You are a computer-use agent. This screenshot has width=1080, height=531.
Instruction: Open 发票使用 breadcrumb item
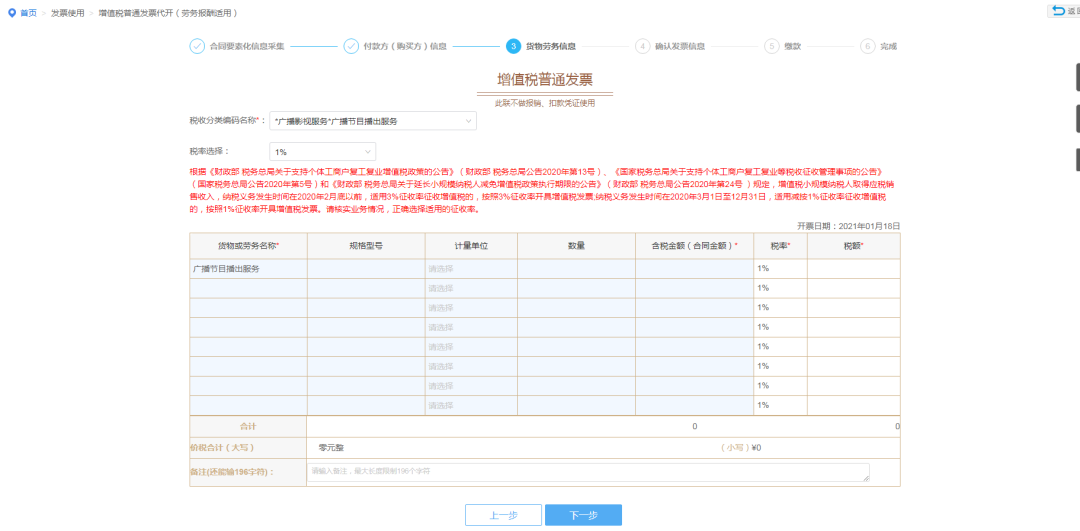coord(68,13)
